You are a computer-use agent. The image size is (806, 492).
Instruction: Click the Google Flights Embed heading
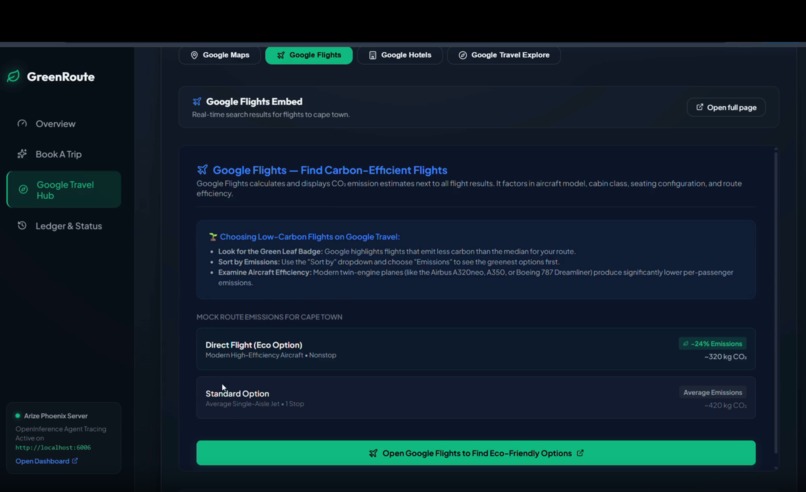(254, 101)
